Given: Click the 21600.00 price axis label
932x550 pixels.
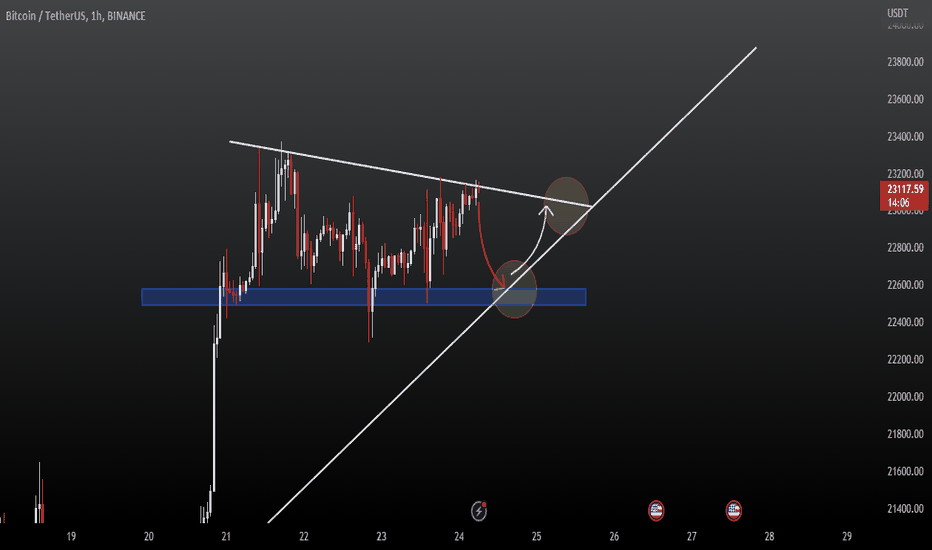Looking at the screenshot, I should [x=905, y=472].
